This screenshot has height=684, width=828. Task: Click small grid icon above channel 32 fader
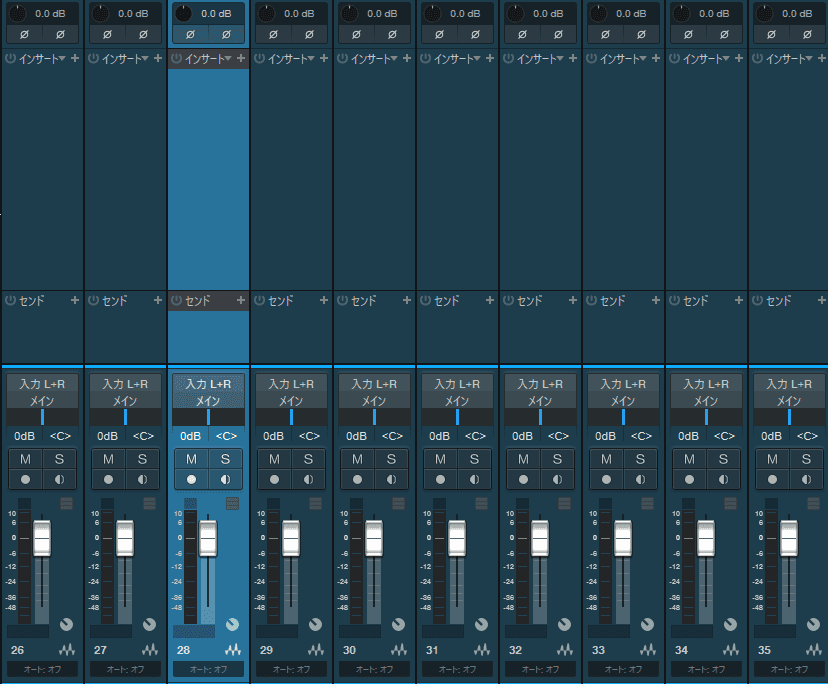(x=564, y=503)
